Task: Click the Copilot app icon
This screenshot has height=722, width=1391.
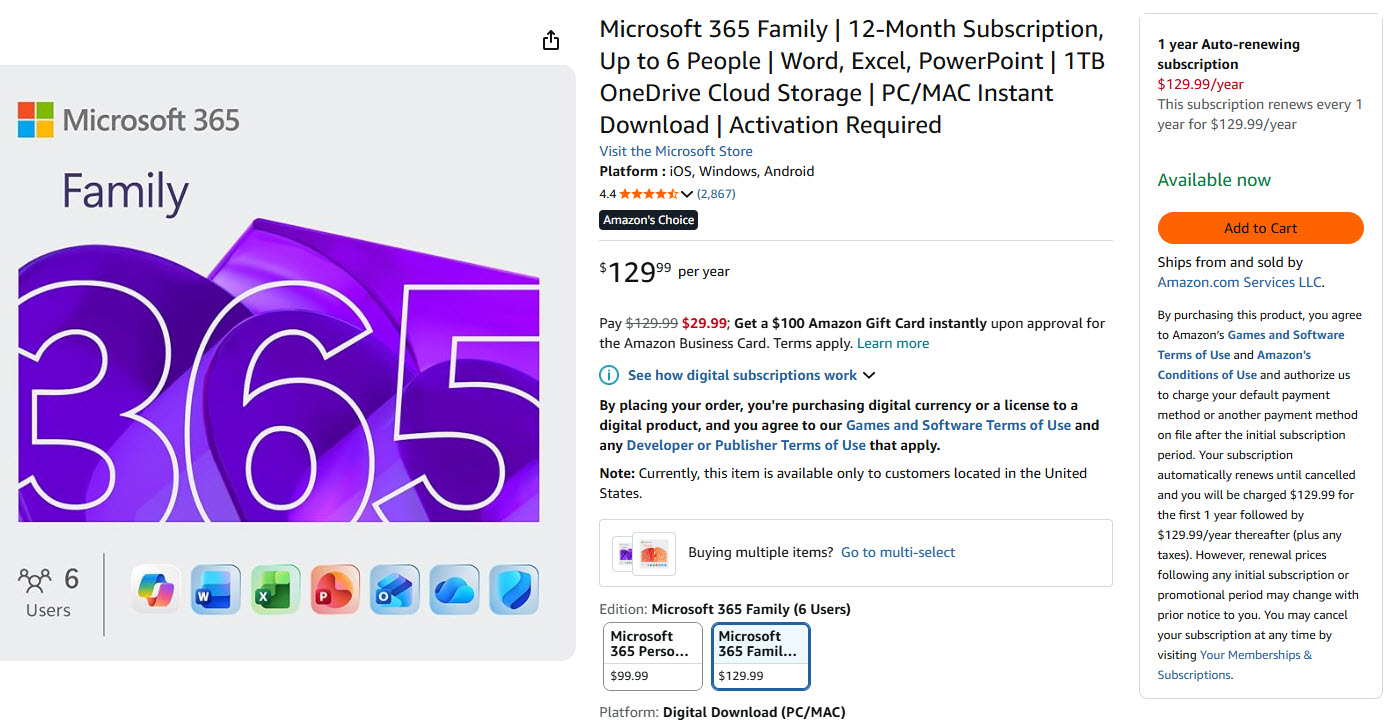Action: click(155, 590)
